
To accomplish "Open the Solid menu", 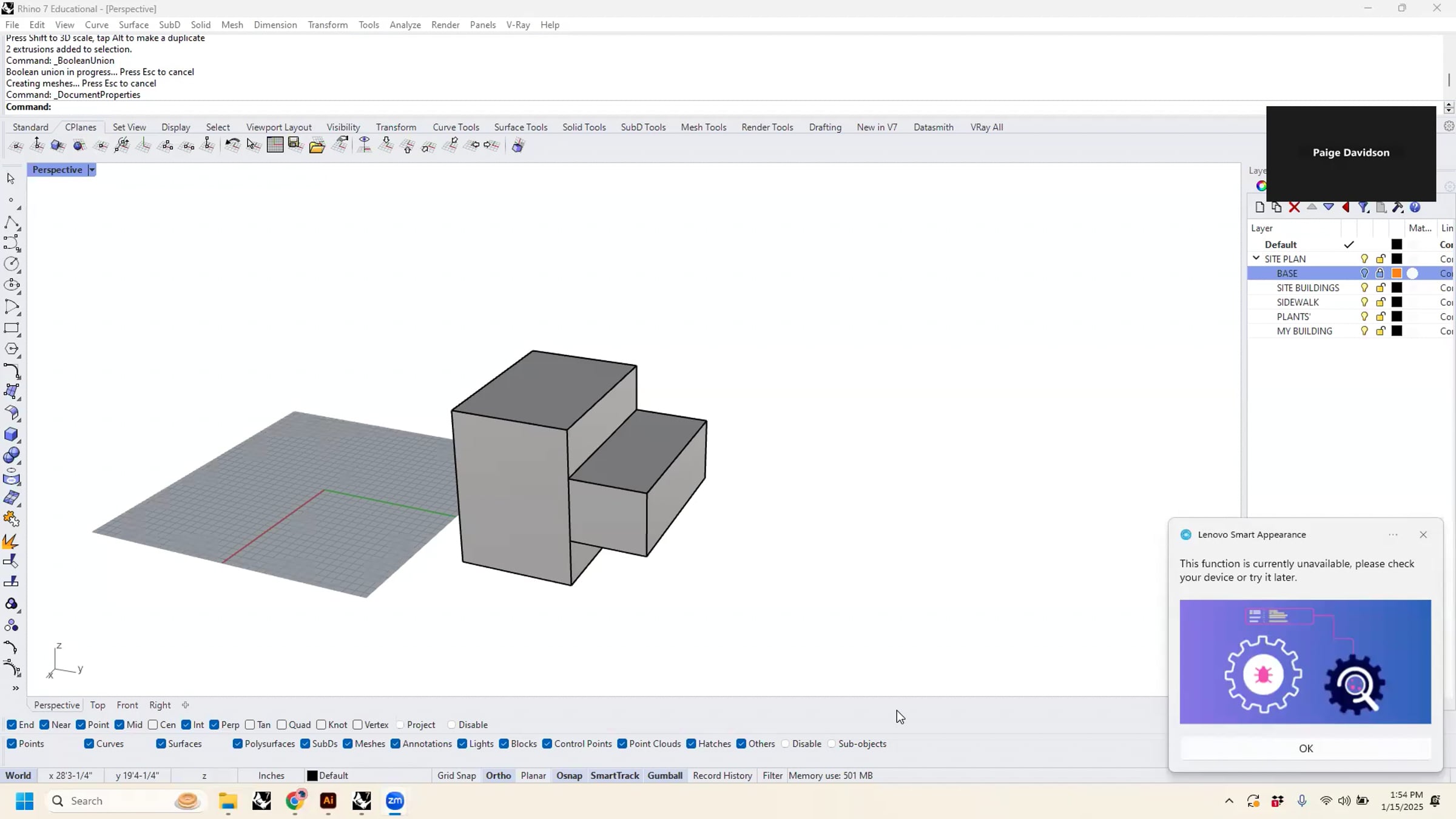I will coord(201,25).
